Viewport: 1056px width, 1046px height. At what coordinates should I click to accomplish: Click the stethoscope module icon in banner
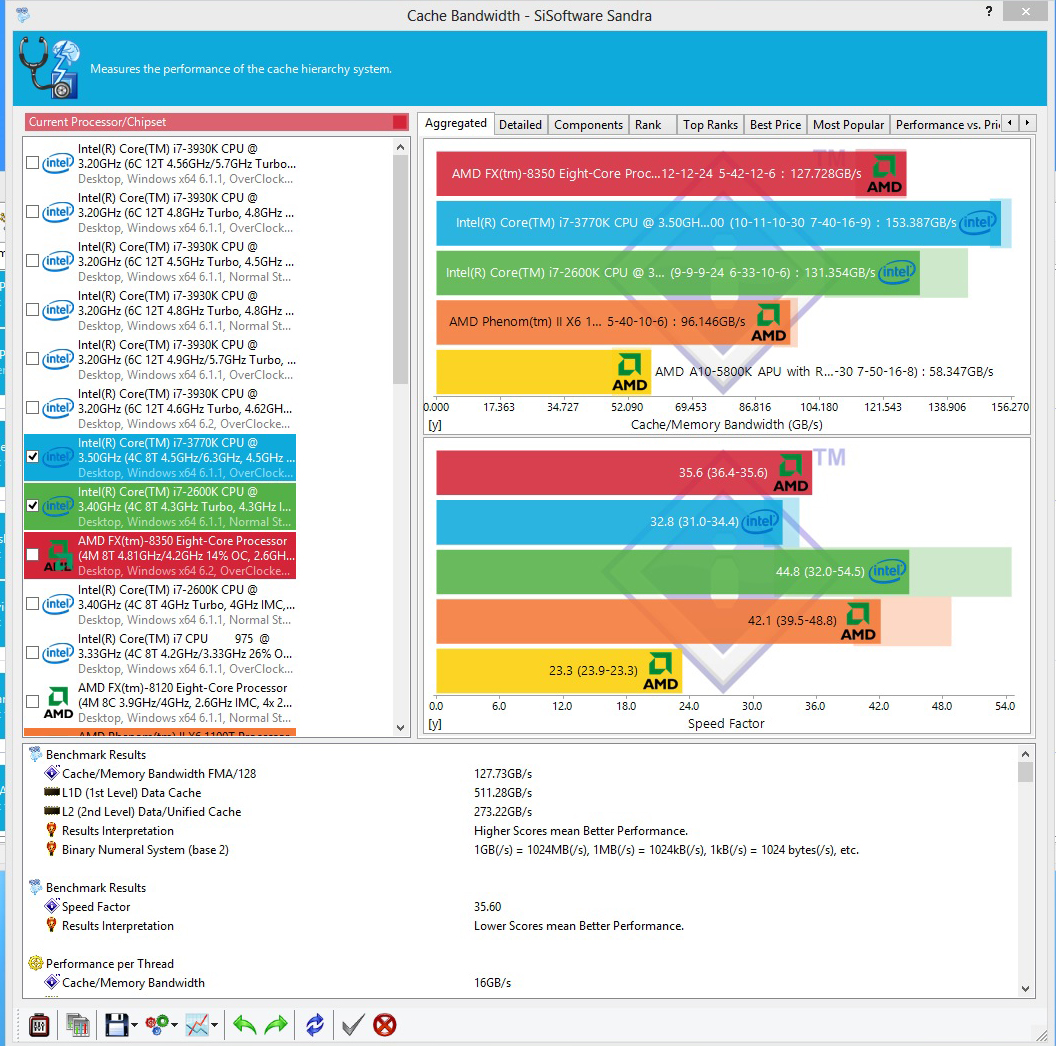50,67
